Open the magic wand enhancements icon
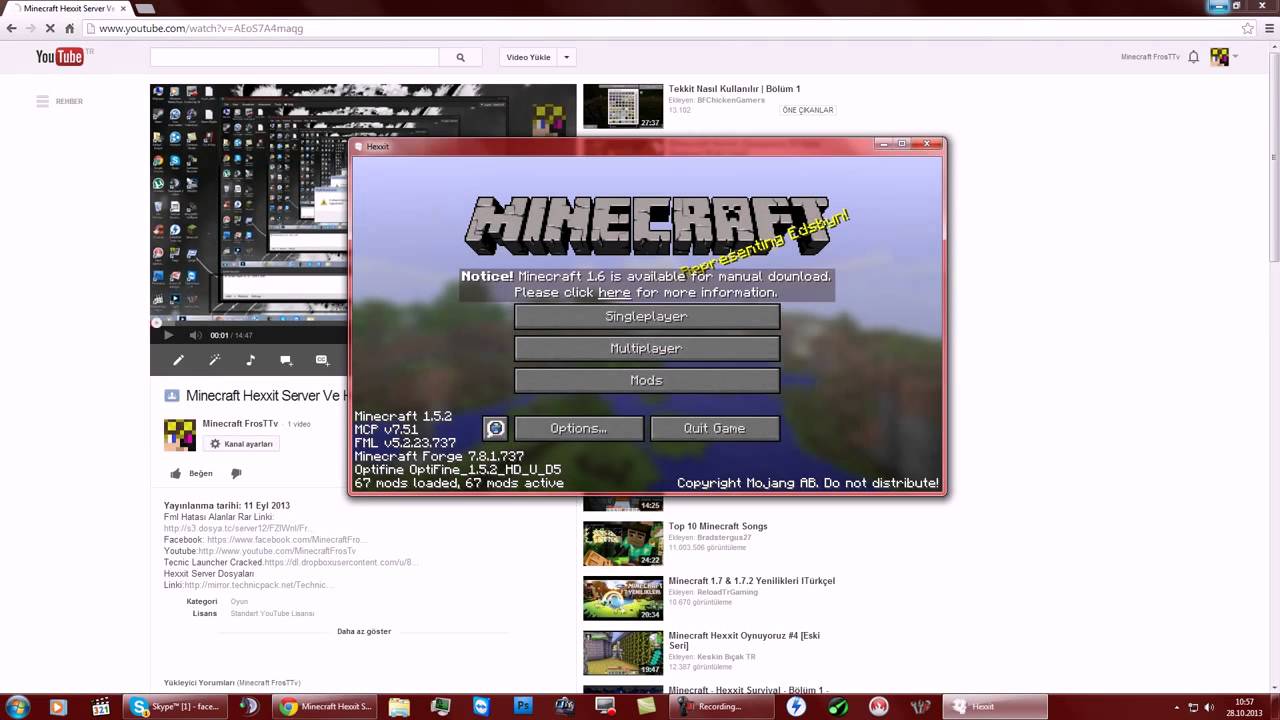 [214, 360]
